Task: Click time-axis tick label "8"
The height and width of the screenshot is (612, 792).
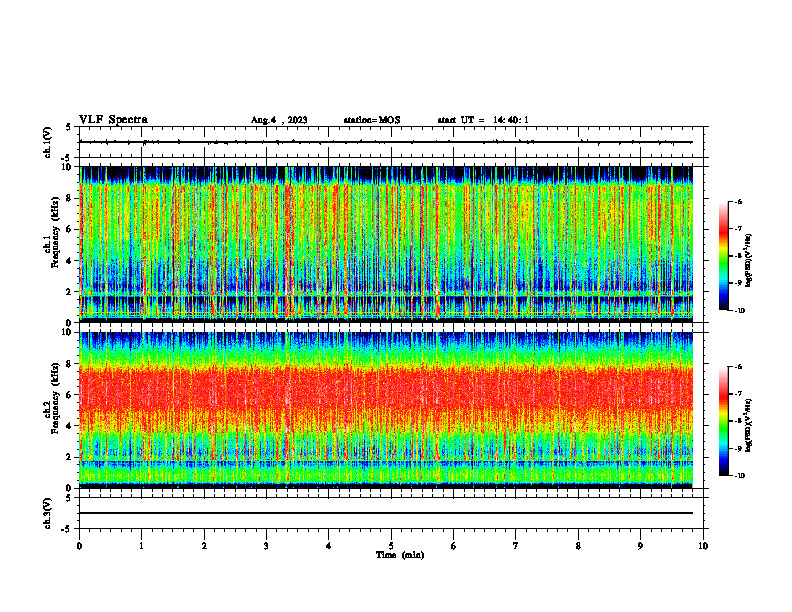Action: [578, 546]
